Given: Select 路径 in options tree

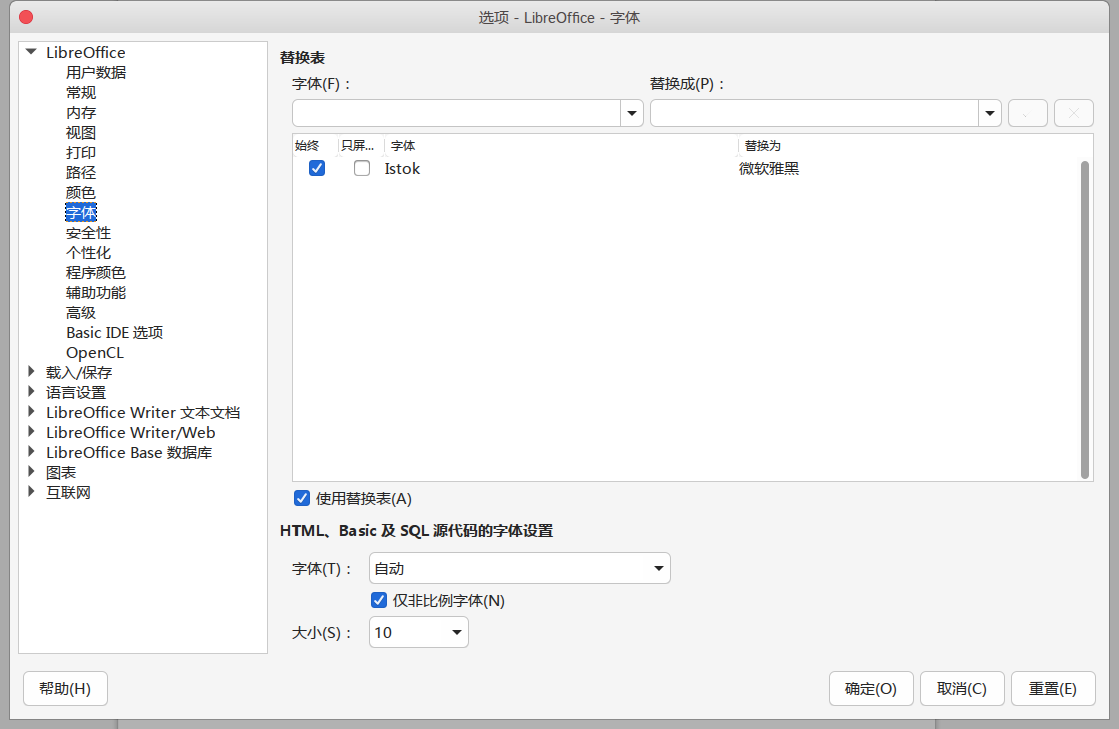Looking at the screenshot, I should click(x=81, y=173).
